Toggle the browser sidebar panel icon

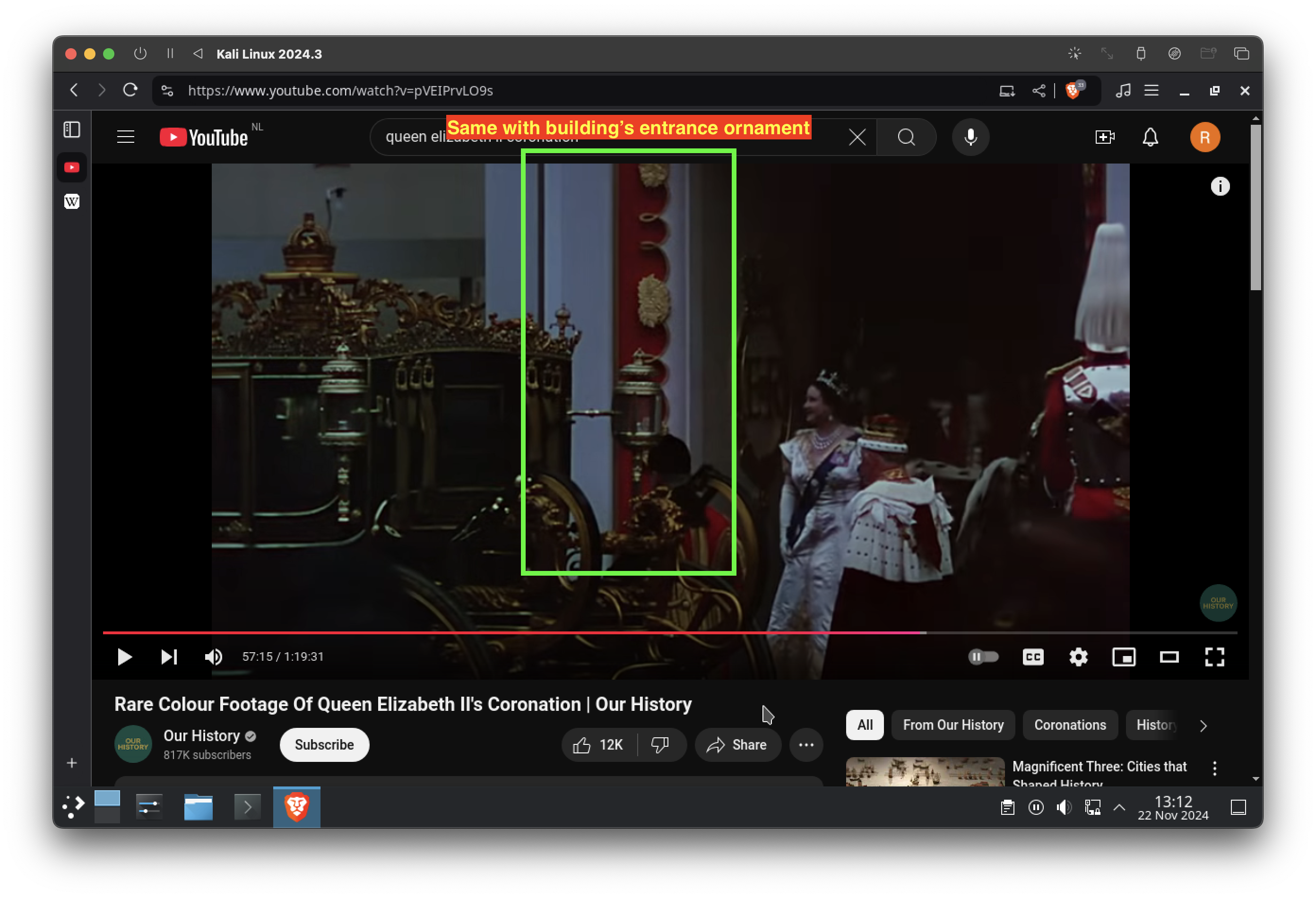click(72, 130)
